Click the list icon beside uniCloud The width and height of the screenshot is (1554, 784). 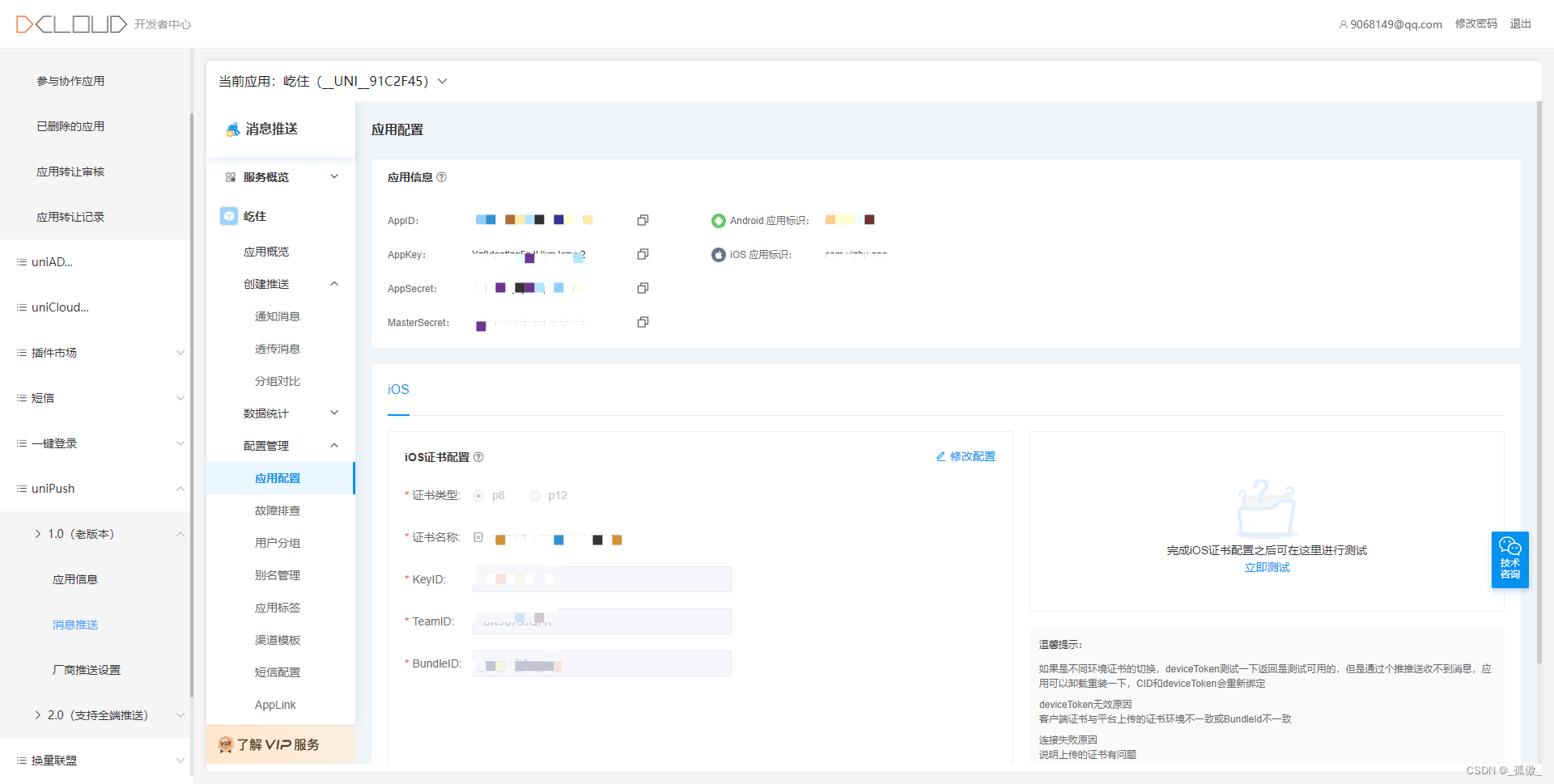pos(22,307)
